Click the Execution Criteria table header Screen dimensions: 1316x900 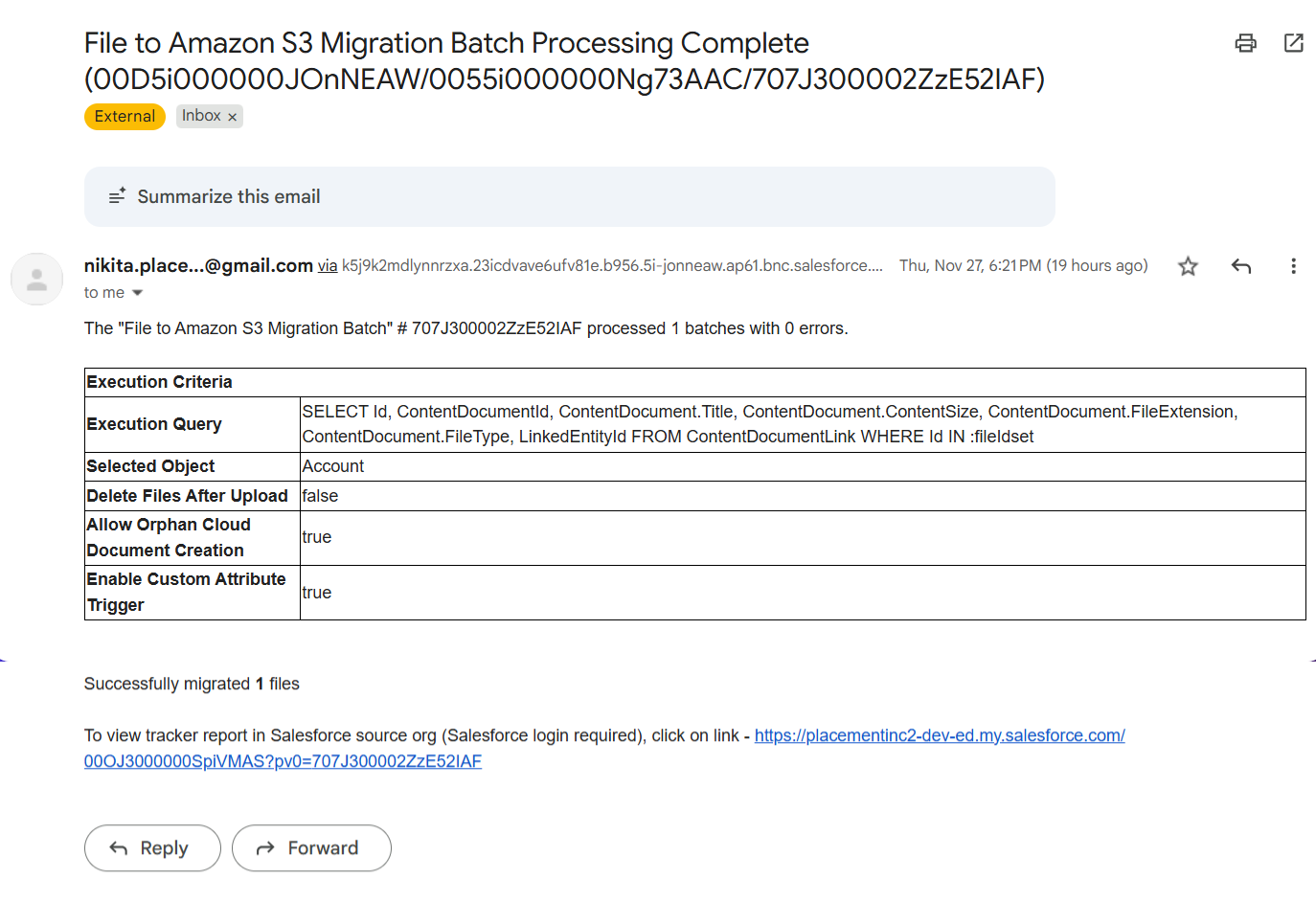695,382
